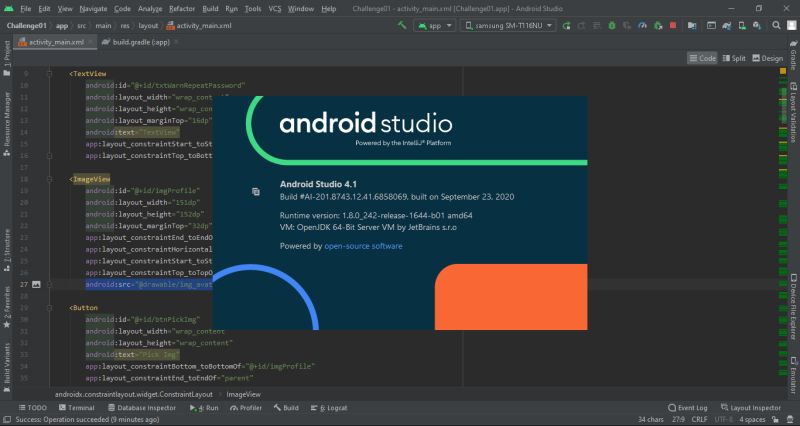Select the activity_main.xml editor tab
Image resolution: width=800 pixels, height=426 pixels.
point(55,42)
